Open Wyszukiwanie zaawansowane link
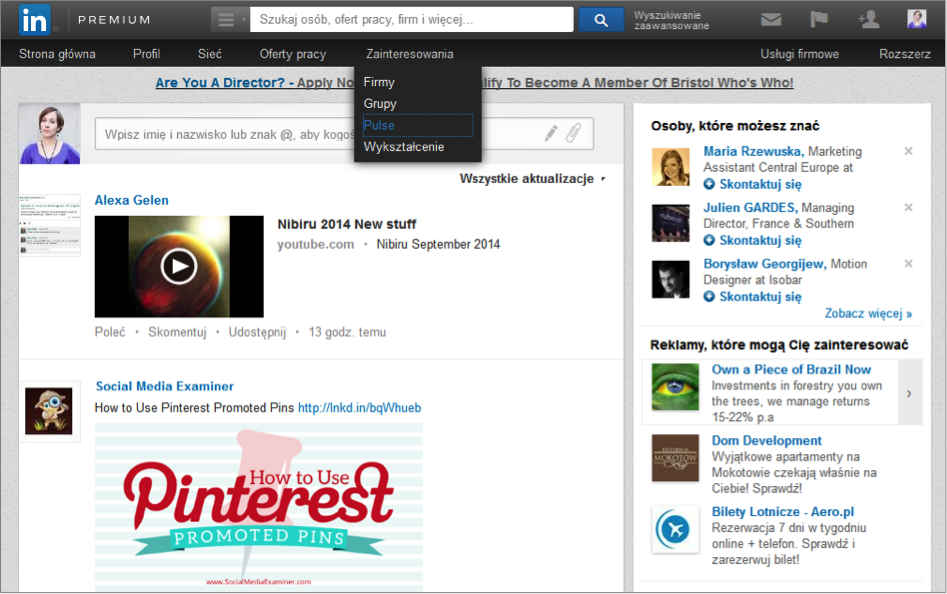Image resolution: width=947 pixels, height=594 pixels. (x=671, y=21)
